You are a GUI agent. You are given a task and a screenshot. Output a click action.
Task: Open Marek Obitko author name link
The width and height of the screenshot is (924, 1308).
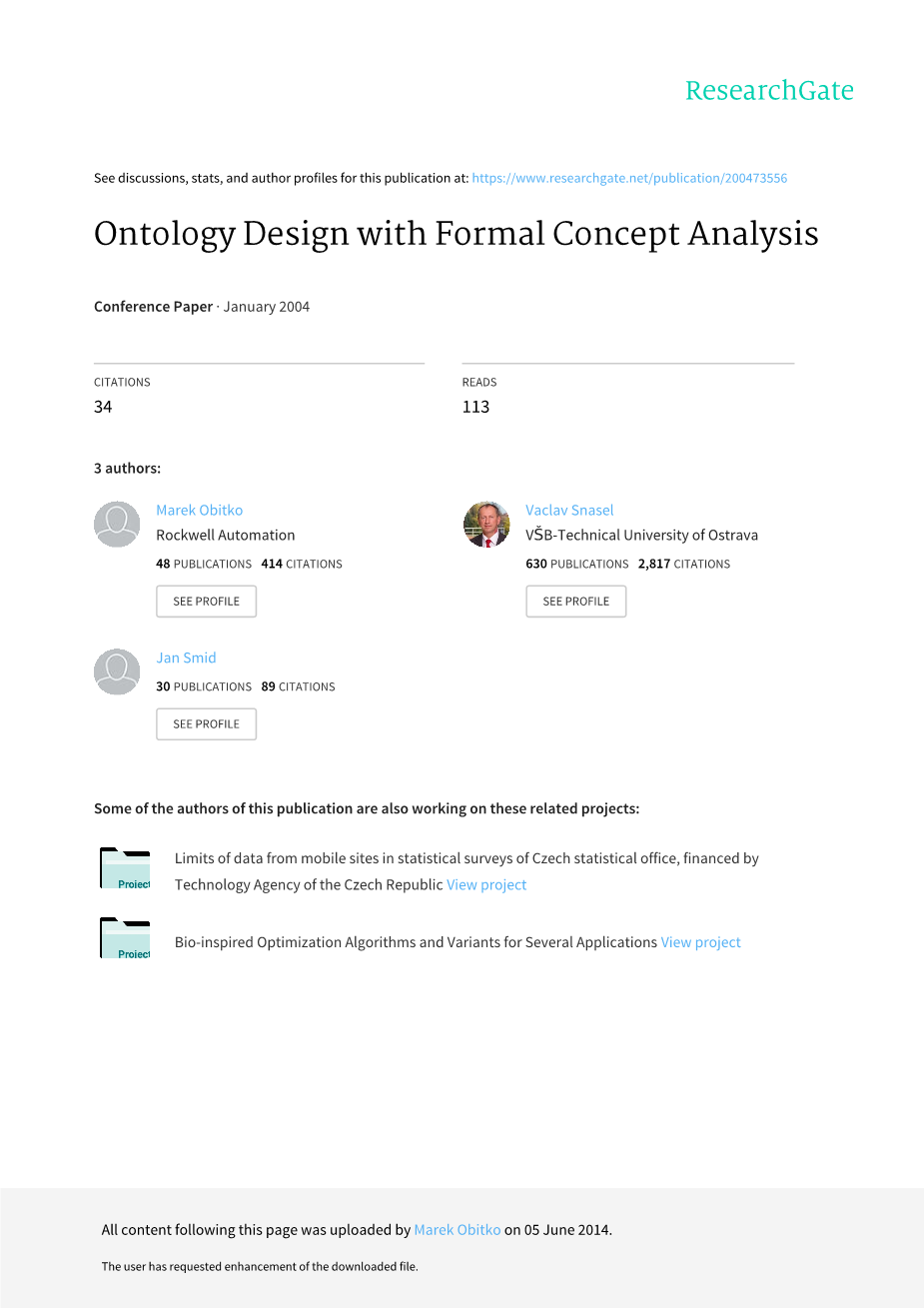pos(199,510)
